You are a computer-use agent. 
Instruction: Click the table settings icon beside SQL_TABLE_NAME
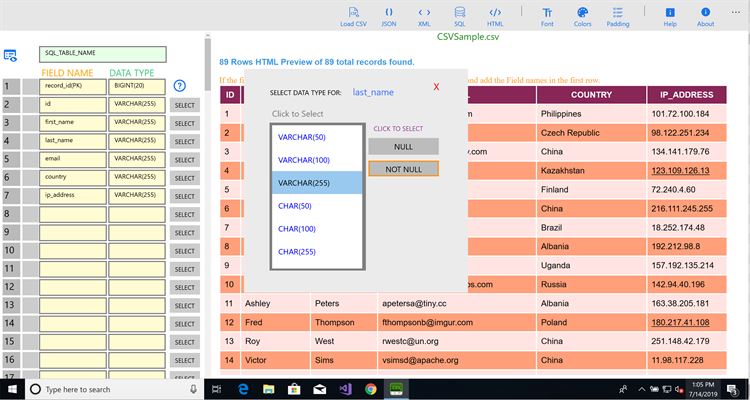click(x=10, y=56)
